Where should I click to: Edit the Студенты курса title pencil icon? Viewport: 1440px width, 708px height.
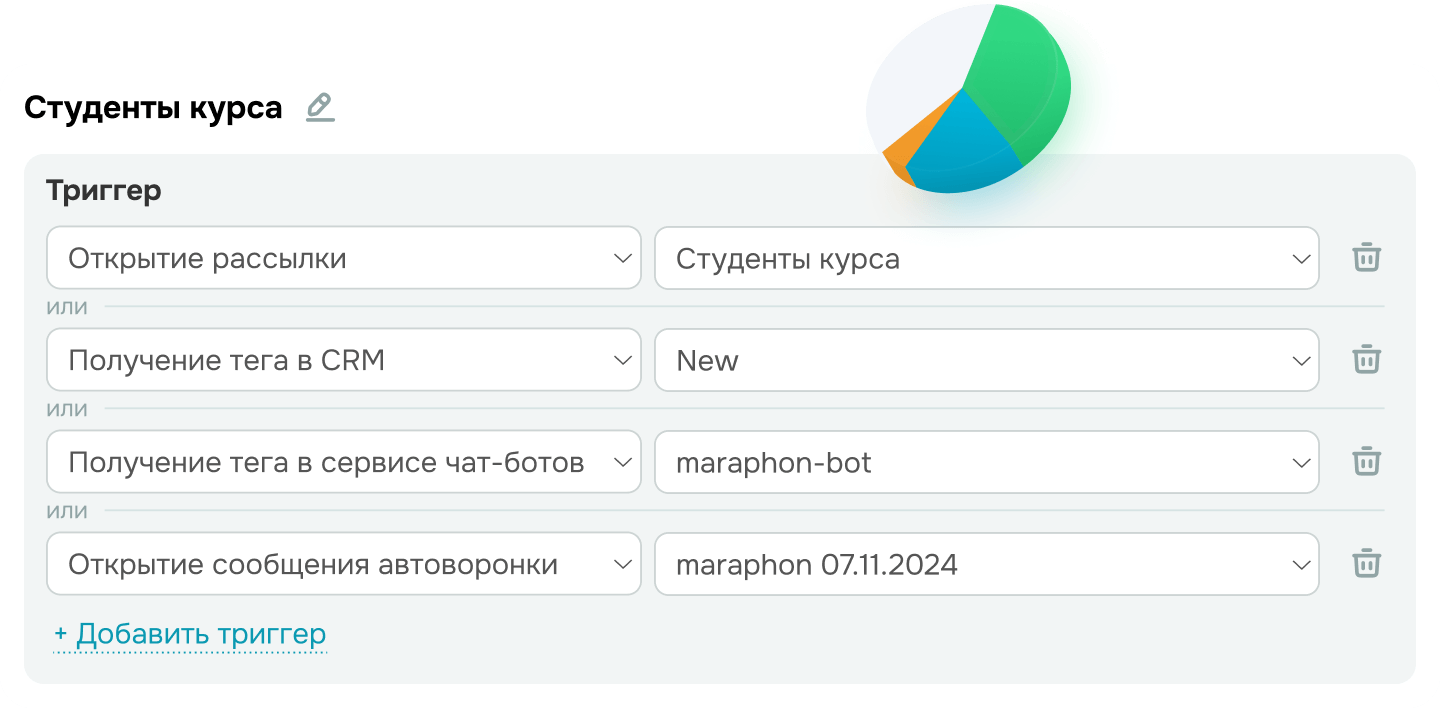point(320,107)
